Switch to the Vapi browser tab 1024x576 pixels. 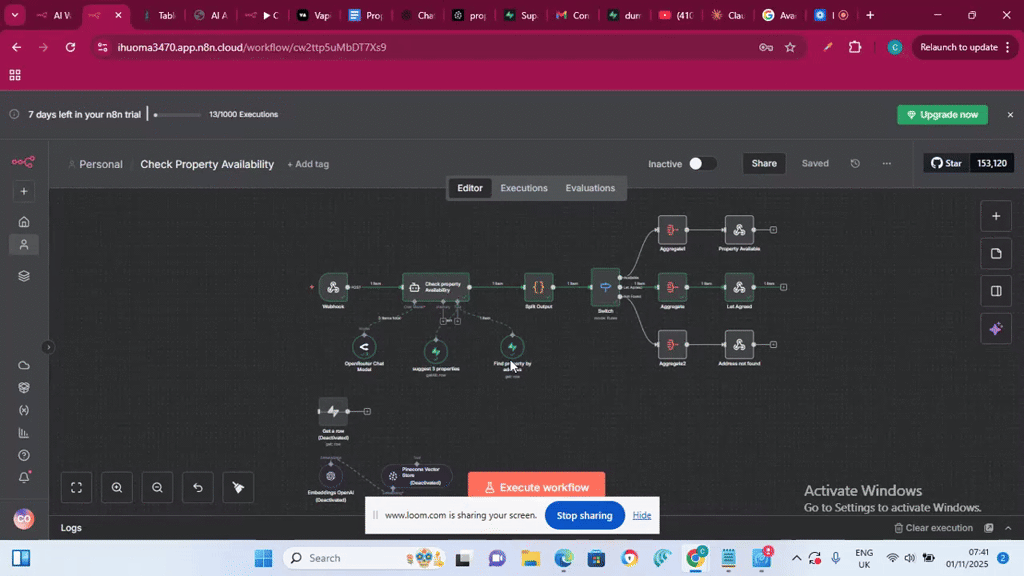point(315,15)
